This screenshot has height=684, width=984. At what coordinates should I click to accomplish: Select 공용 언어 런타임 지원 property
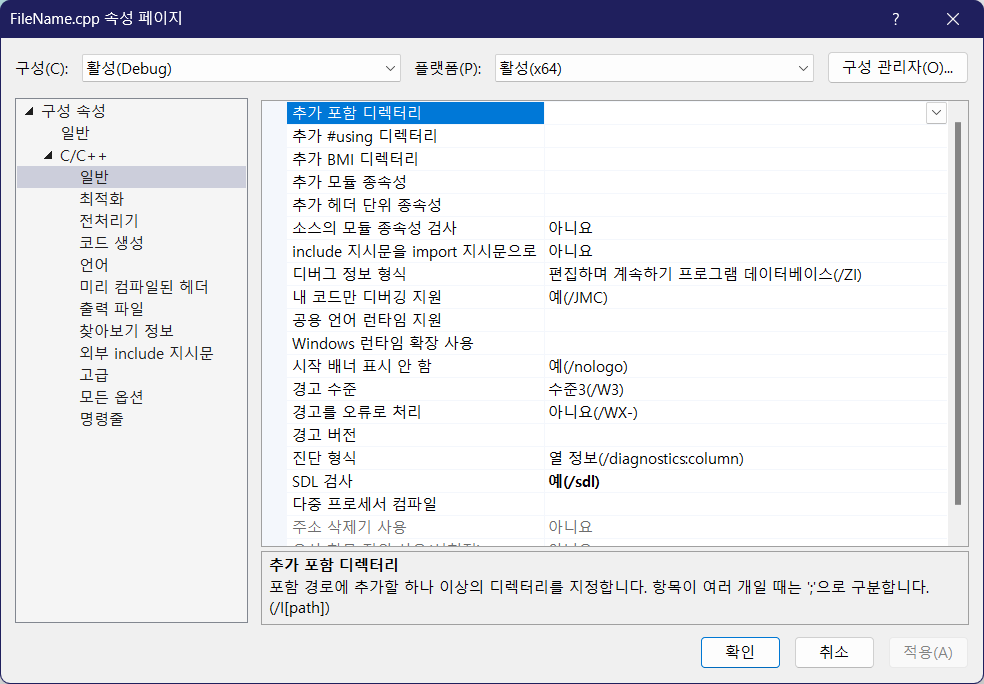tap(415, 320)
